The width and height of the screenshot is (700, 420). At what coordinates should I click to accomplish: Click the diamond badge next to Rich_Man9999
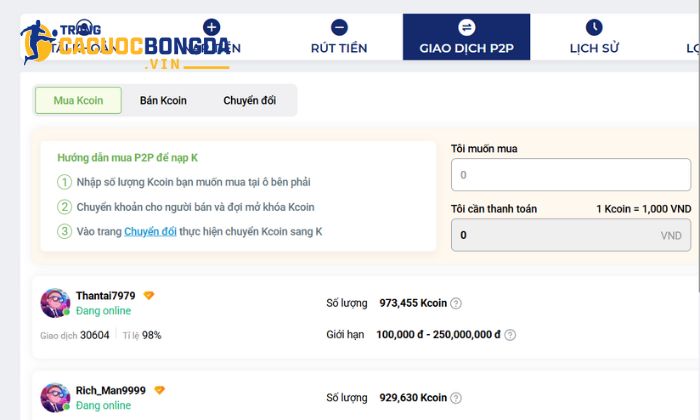point(159,390)
